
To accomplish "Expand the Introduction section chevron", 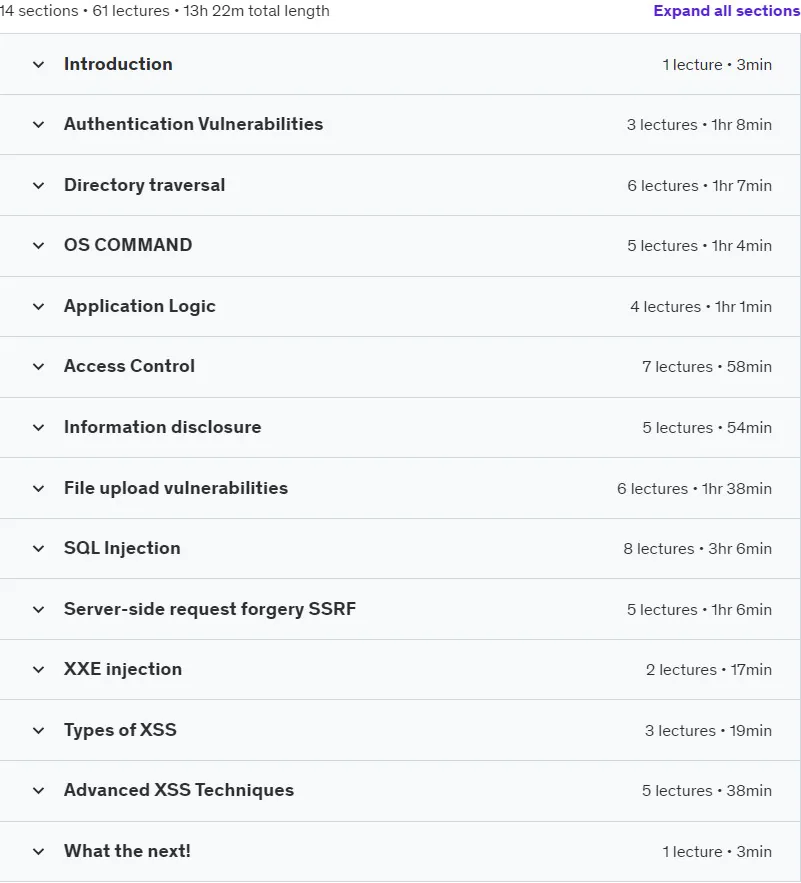I will pyautogui.click(x=38, y=65).
